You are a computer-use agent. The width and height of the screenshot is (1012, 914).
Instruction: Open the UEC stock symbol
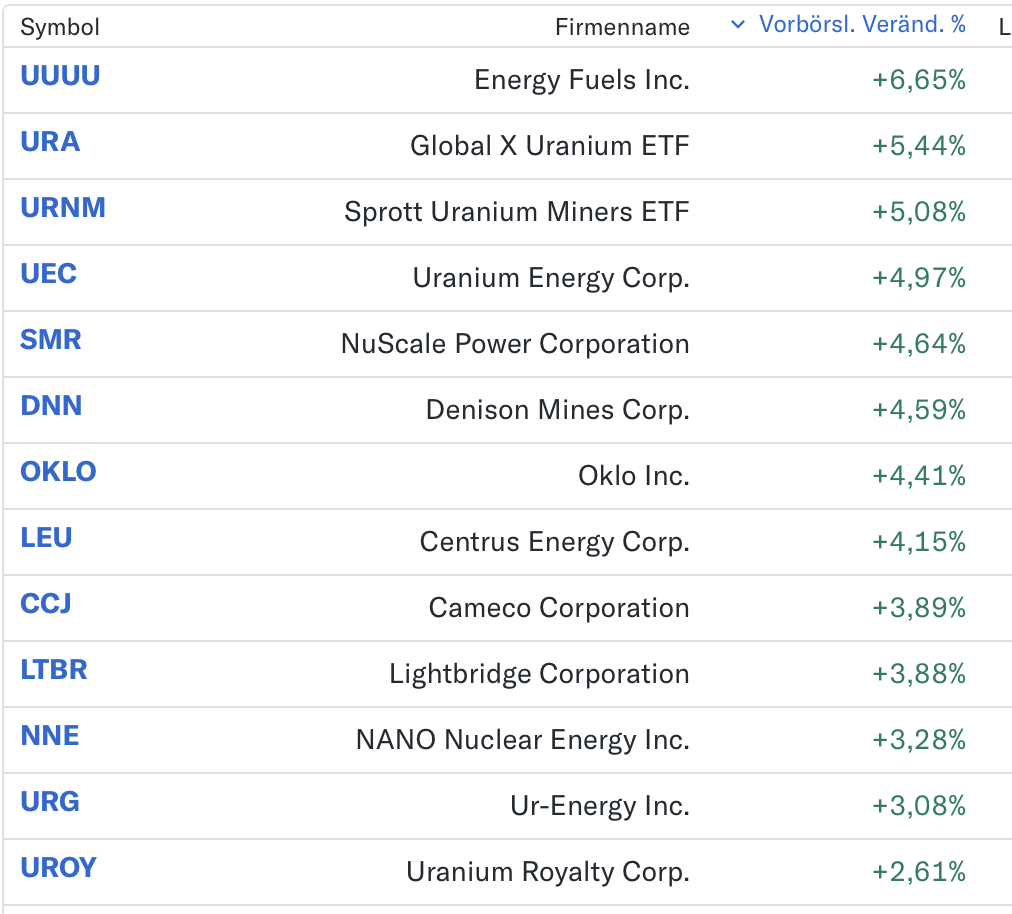pyautogui.click(x=48, y=274)
